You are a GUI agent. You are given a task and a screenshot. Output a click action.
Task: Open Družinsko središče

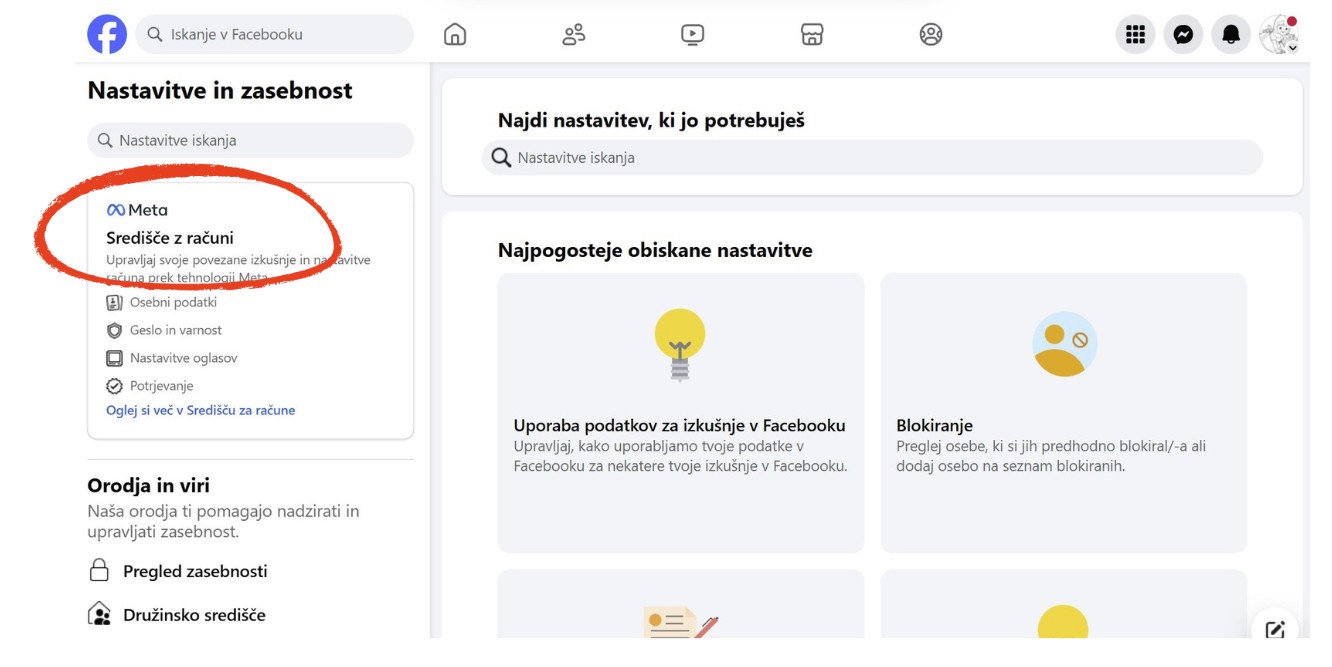194,615
